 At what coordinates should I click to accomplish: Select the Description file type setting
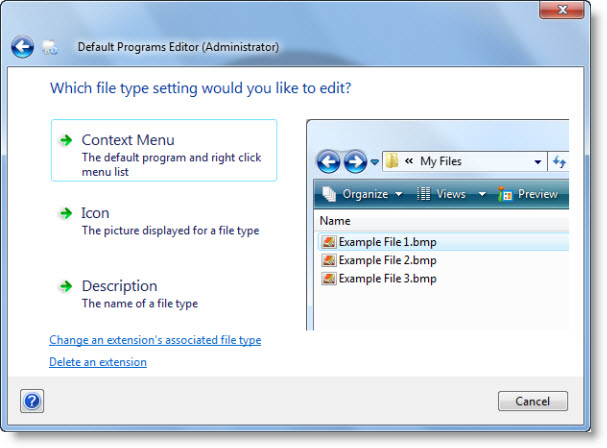click(x=164, y=294)
